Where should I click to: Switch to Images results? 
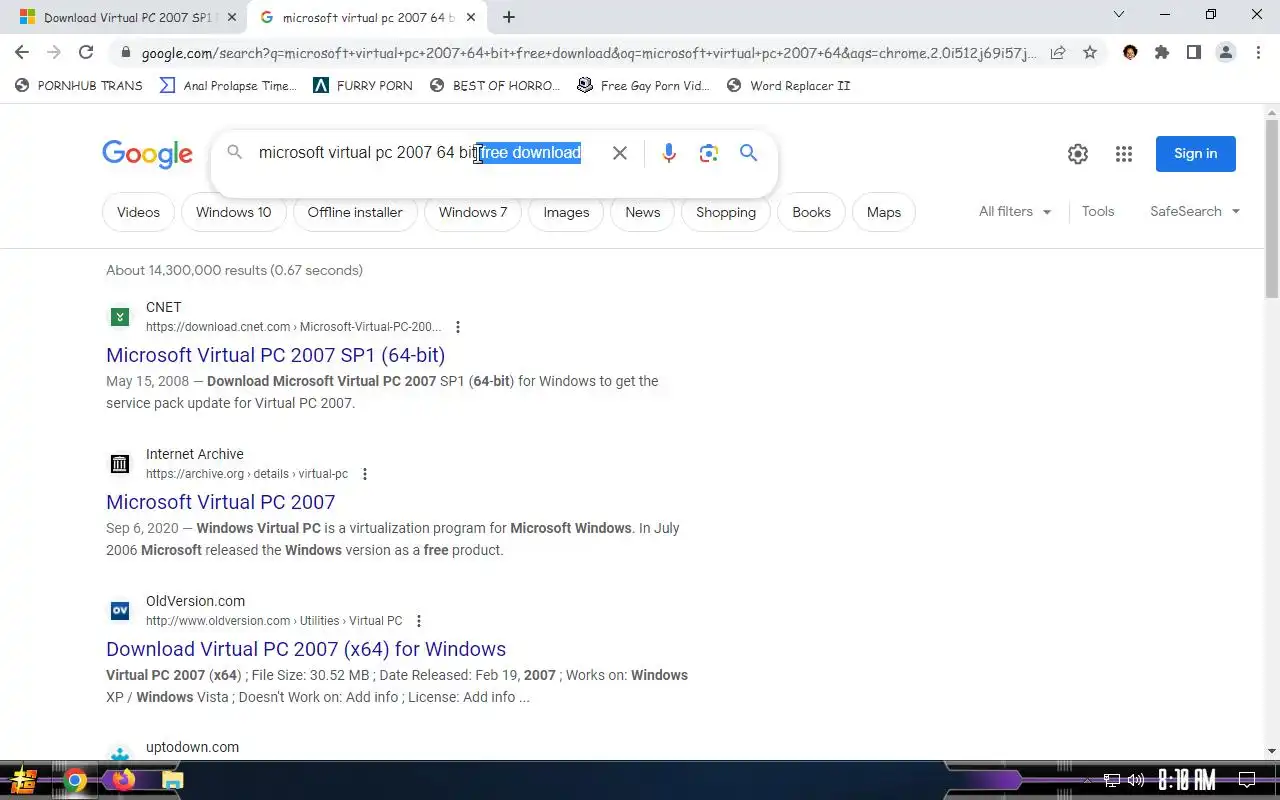pos(566,212)
